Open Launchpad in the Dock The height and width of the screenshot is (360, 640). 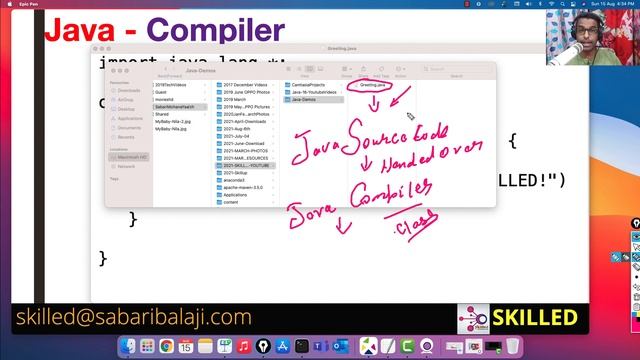(x=147, y=346)
